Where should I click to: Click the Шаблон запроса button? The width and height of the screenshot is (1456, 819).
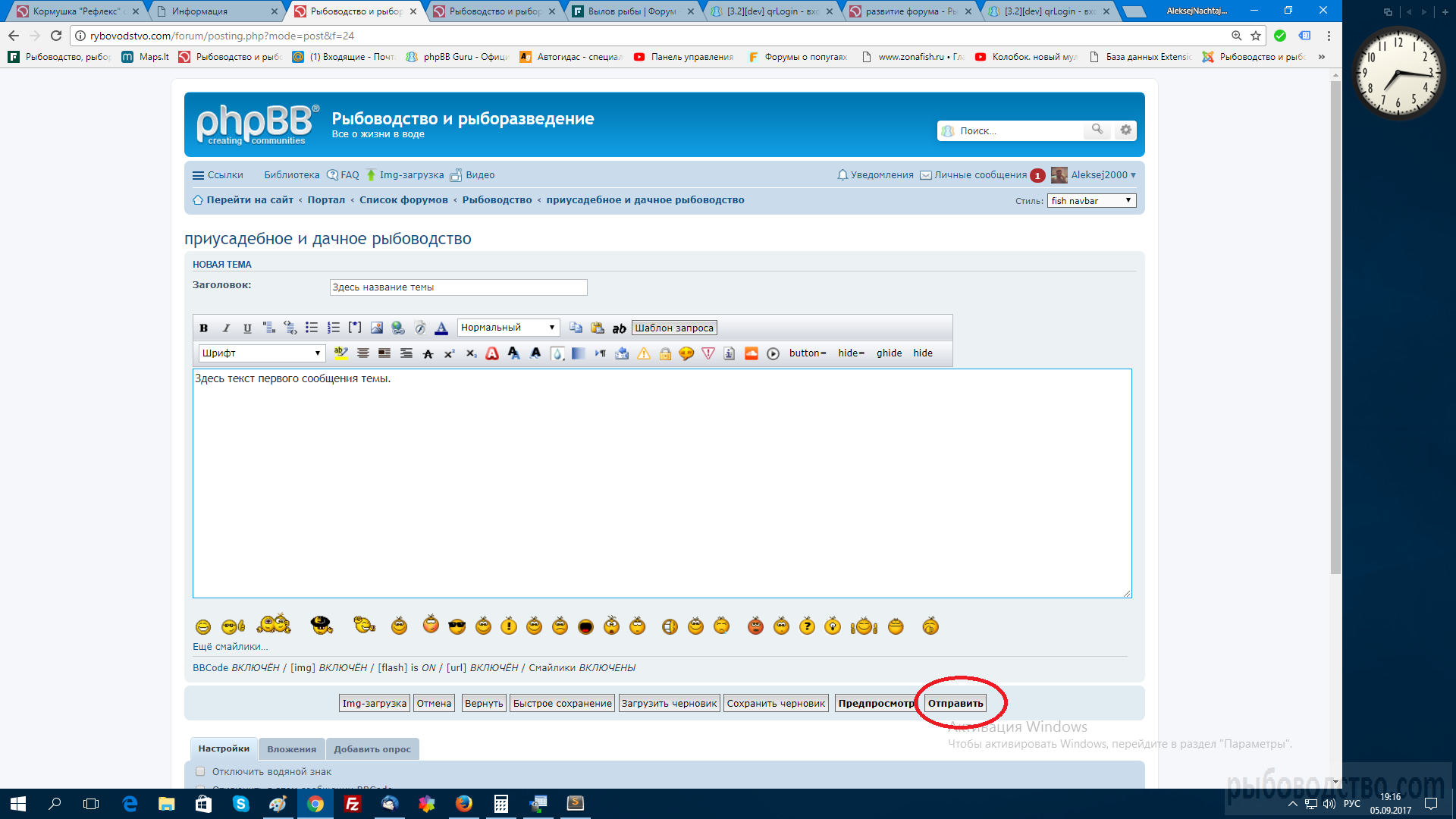pyautogui.click(x=674, y=328)
